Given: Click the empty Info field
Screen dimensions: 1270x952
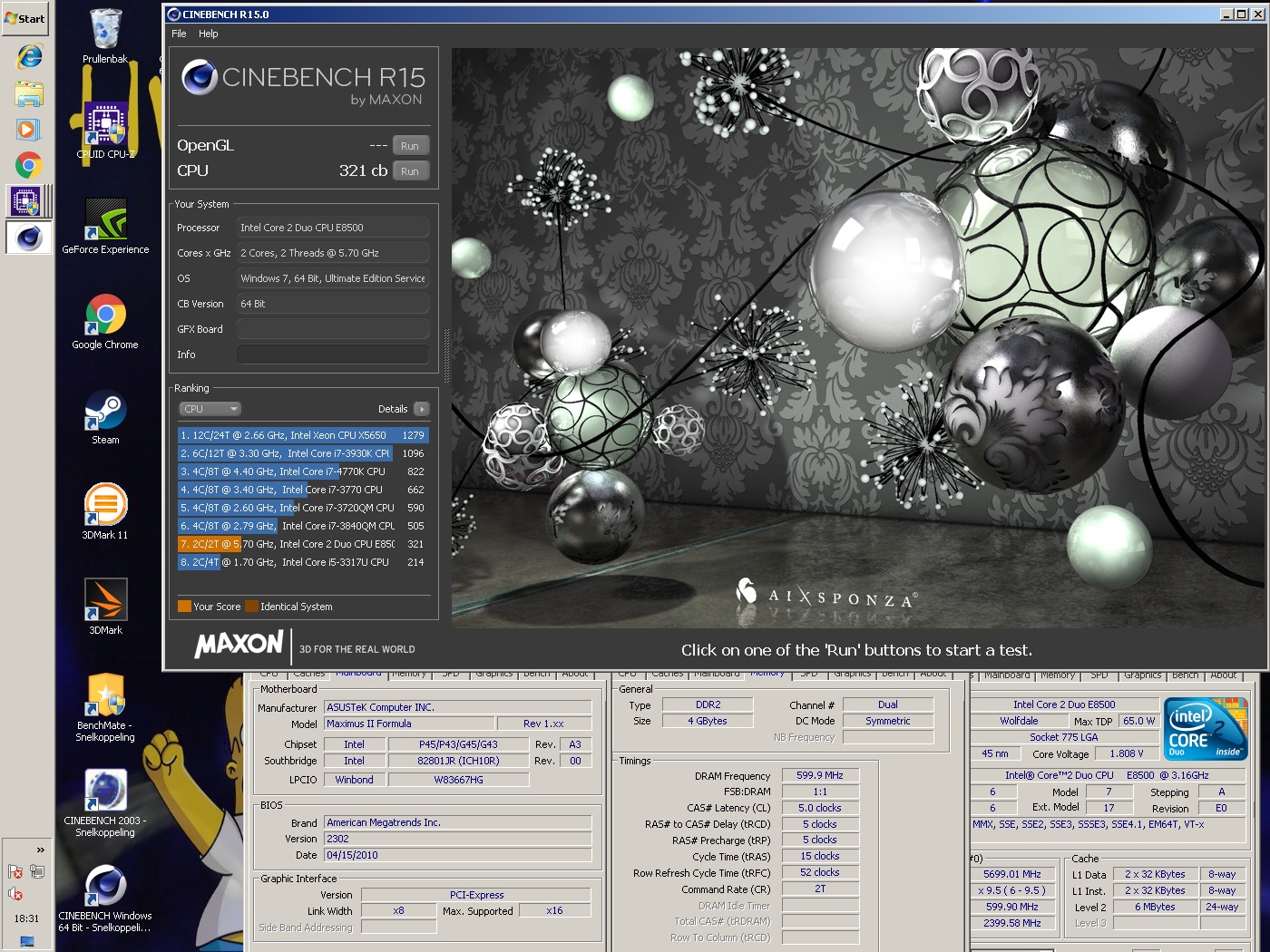Looking at the screenshot, I should [332, 355].
